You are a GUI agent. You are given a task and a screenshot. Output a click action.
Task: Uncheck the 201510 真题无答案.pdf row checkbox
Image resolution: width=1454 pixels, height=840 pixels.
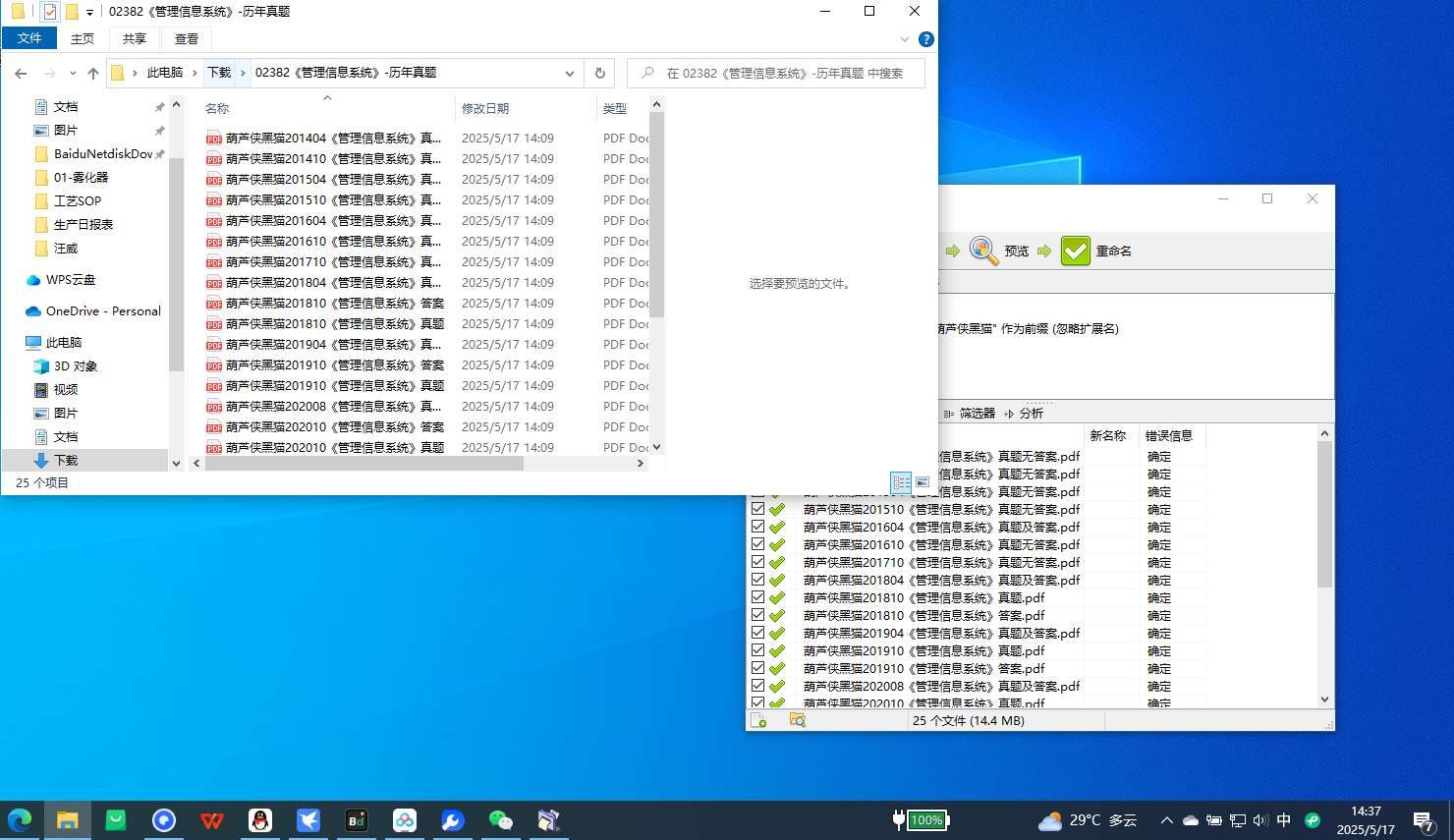pos(757,509)
